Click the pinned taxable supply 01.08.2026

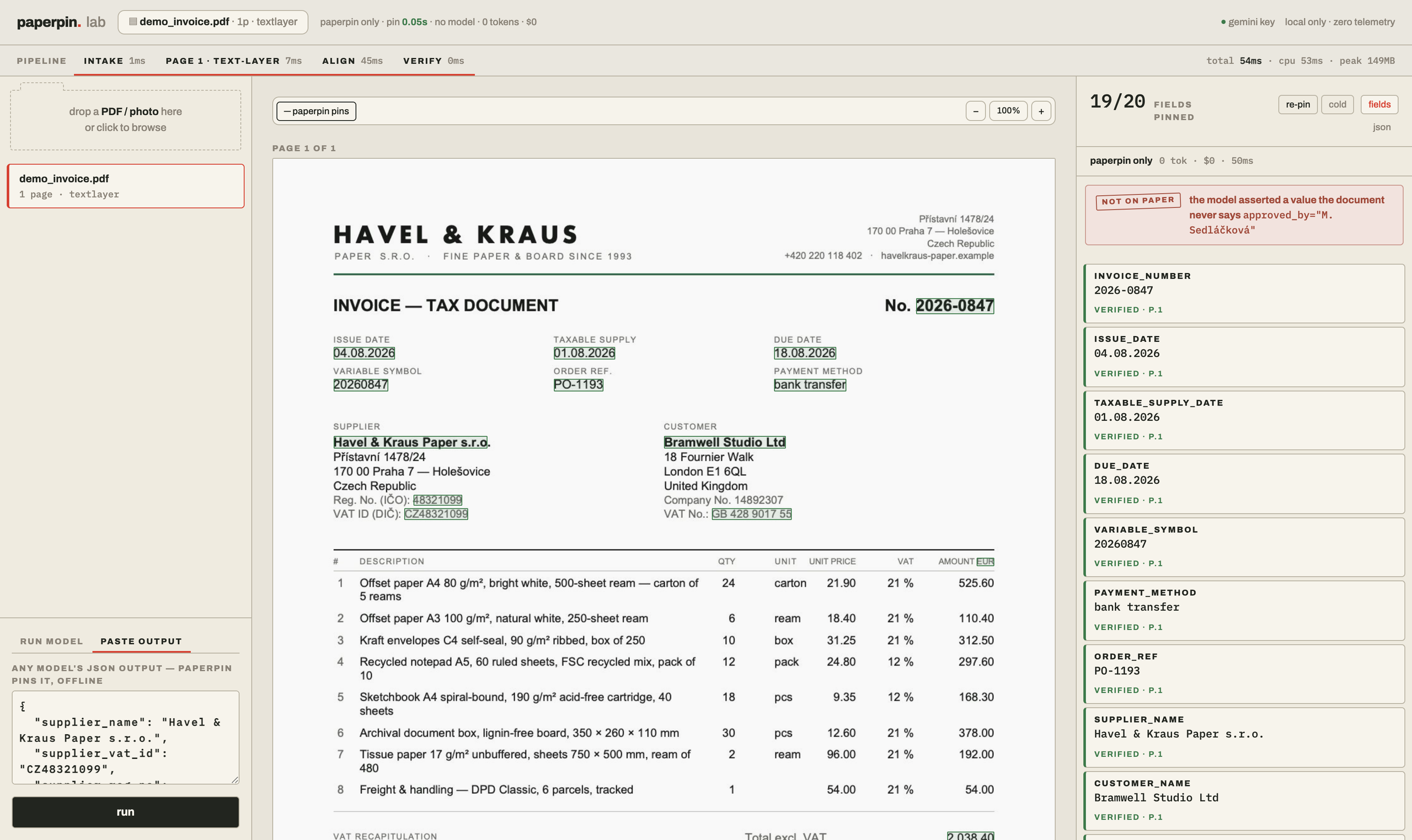click(584, 353)
